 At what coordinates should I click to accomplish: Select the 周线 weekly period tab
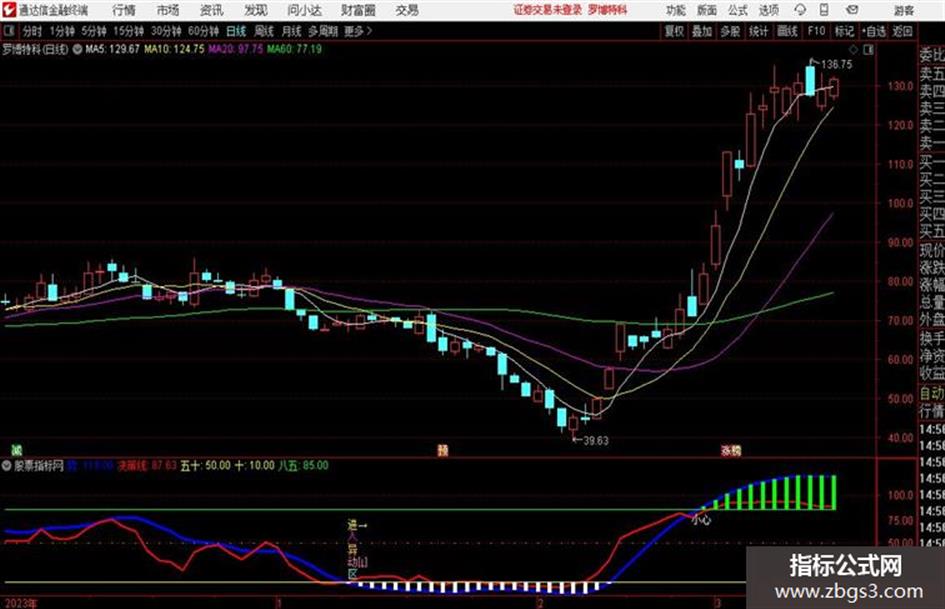coord(264,31)
